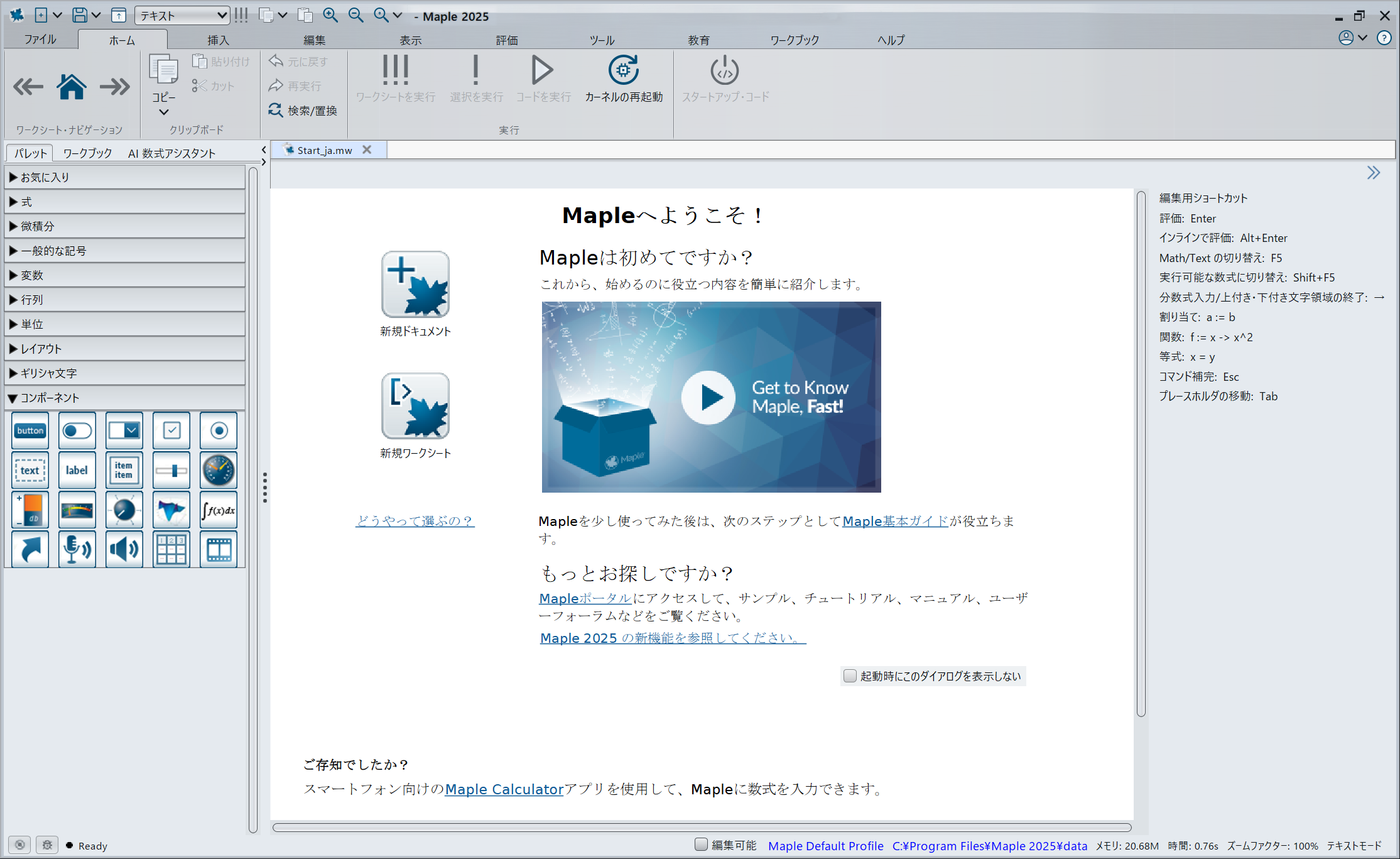Select the dial gauge component
Image resolution: width=1400 pixels, height=859 pixels.
tap(219, 470)
